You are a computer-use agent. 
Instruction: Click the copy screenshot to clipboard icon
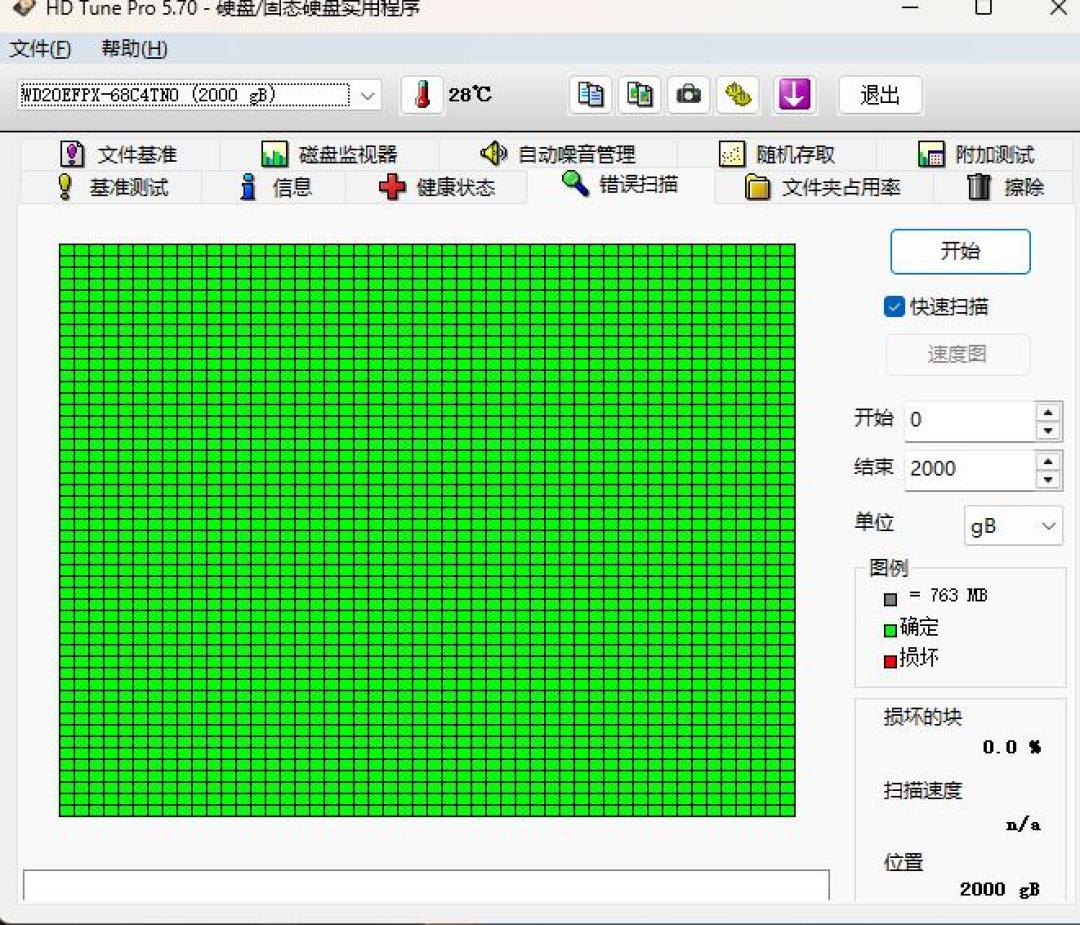[640, 94]
